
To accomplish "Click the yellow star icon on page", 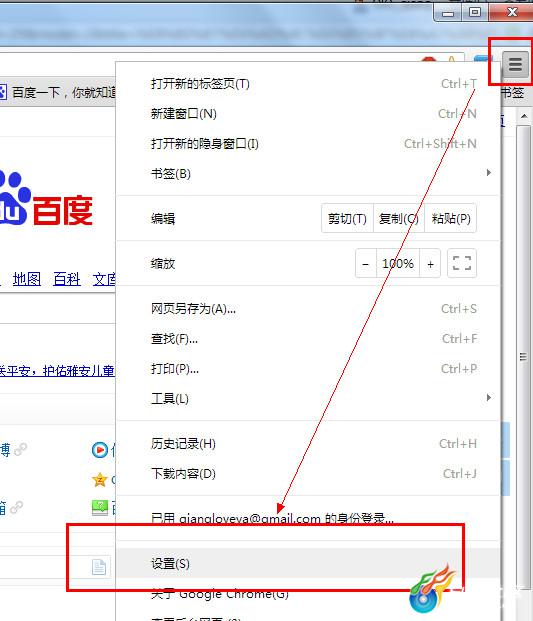I will click(x=99, y=480).
